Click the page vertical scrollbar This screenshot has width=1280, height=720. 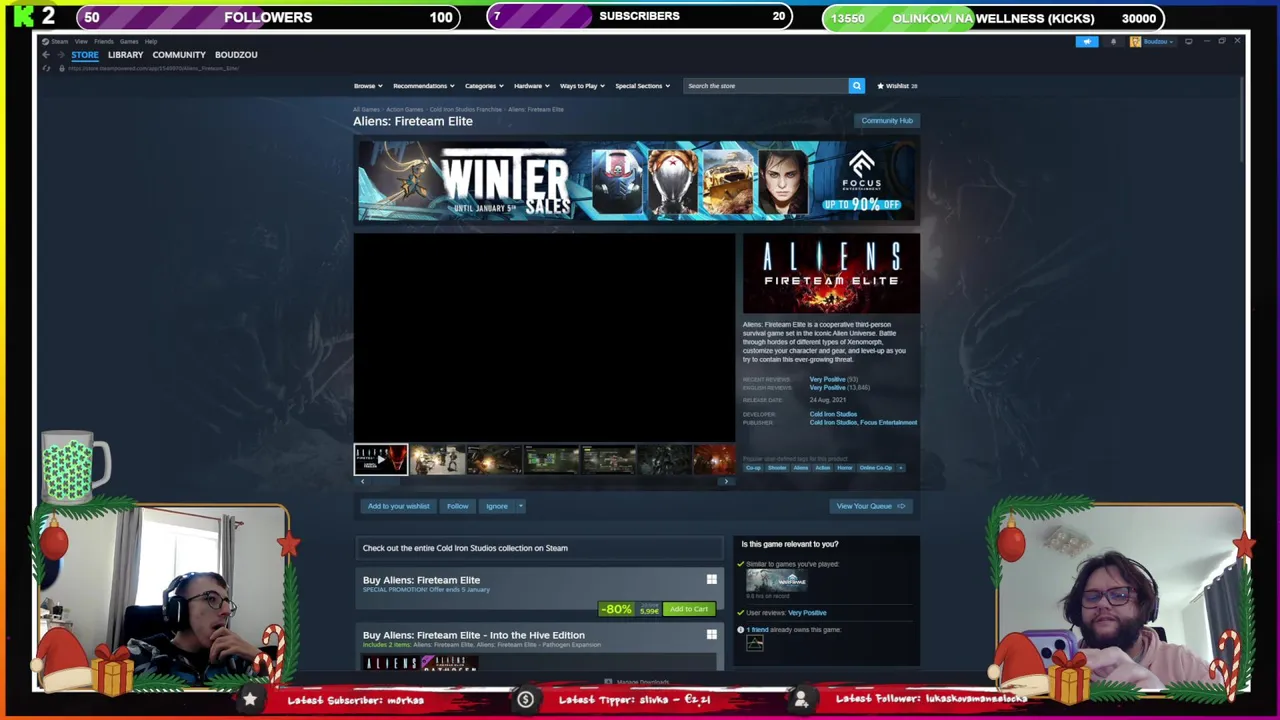point(1243,118)
